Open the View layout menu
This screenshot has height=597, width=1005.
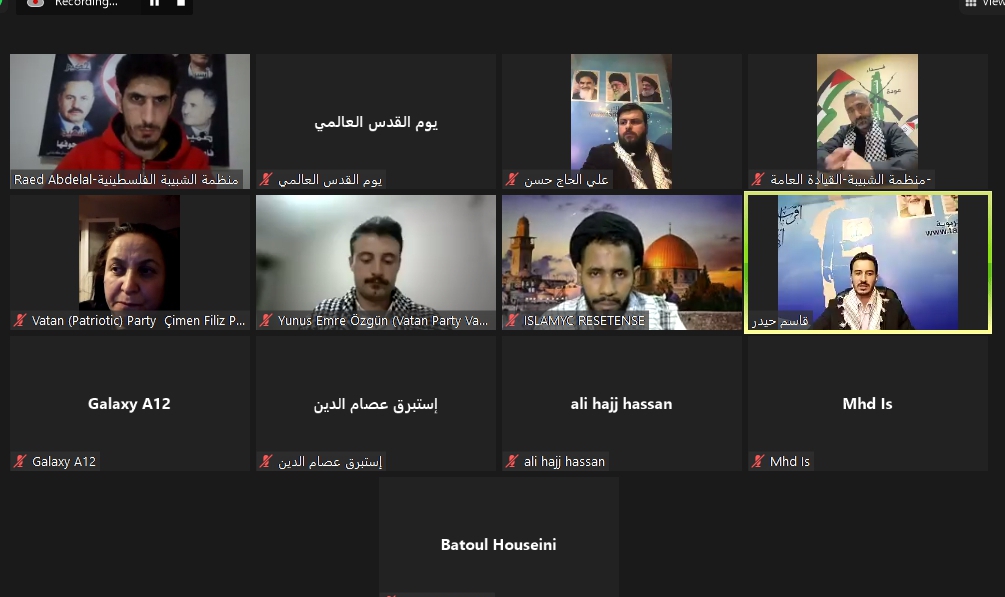point(984,3)
